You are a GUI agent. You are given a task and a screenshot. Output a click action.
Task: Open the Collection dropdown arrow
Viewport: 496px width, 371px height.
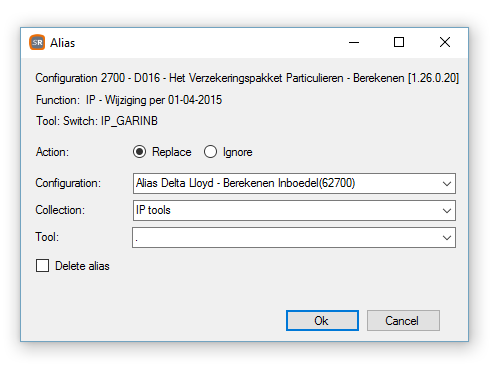pos(447,210)
